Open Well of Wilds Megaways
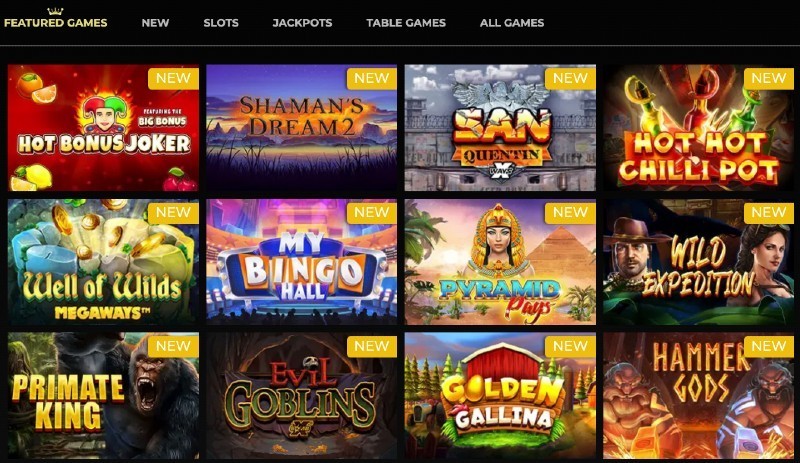This screenshot has height=463, width=800. pyautogui.click(x=103, y=262)
